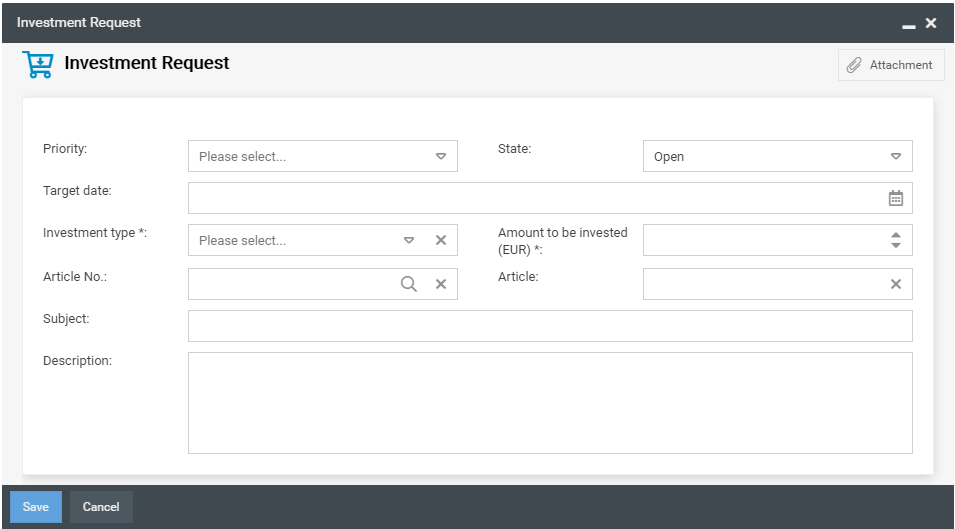
Task: Open the Priority dropdown
Action: 440,156
